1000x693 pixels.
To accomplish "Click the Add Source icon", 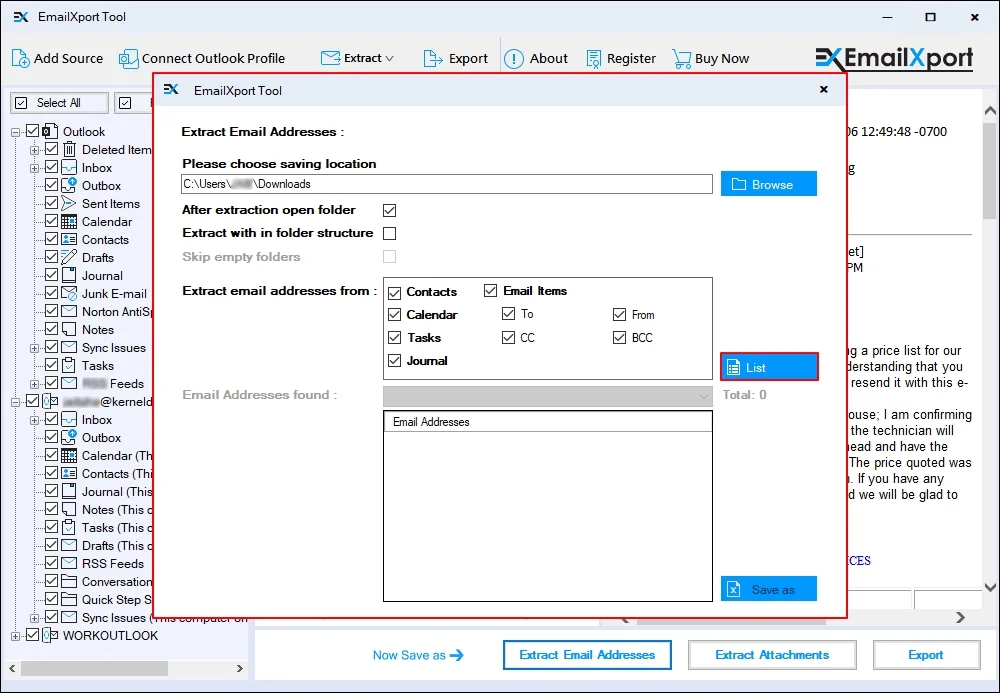I will click(x=19, y=58).
